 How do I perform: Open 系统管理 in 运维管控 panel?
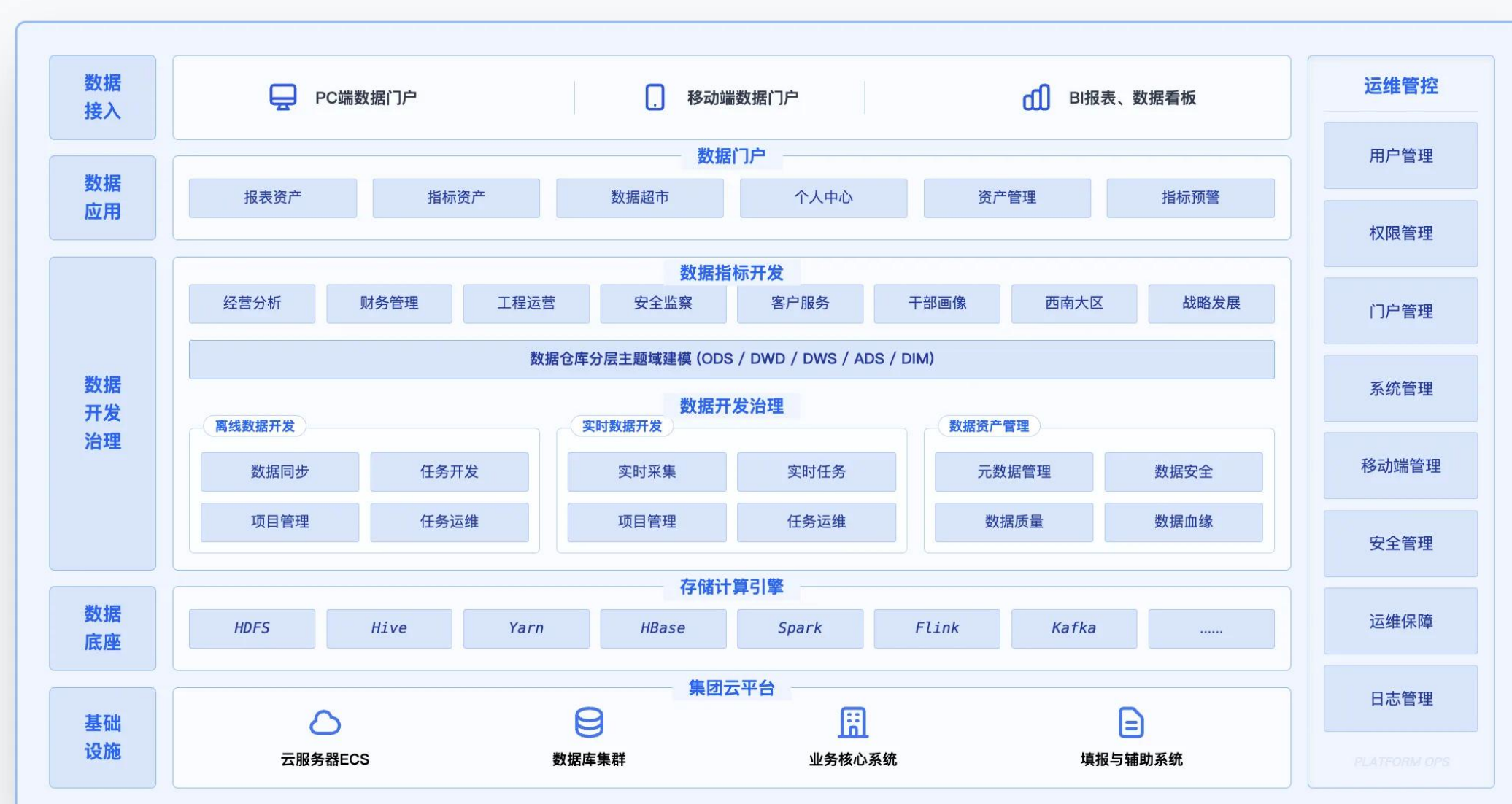coord(1400,388)
